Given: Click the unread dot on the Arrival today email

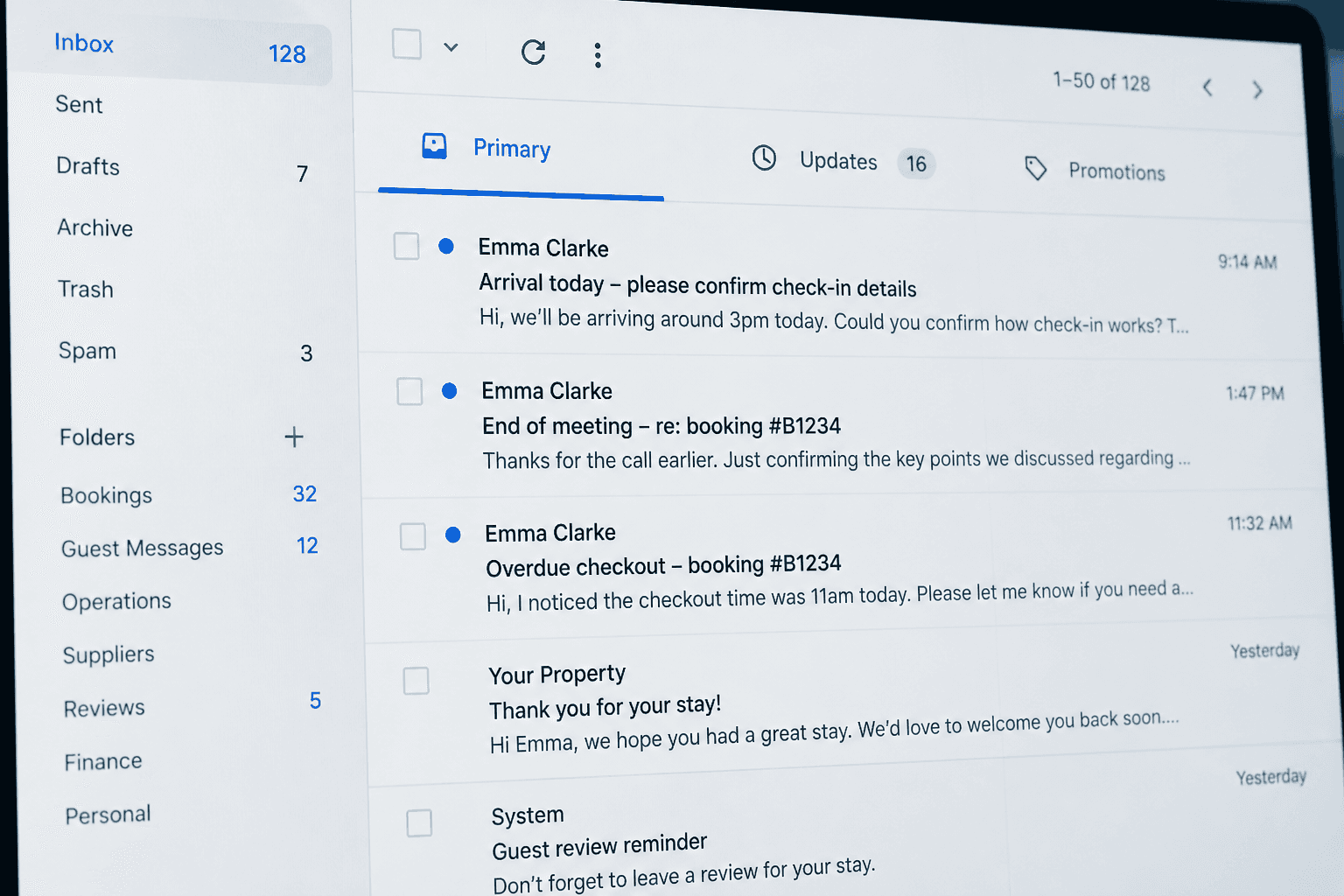Looking at the screenshot, I should (x=446, y=246).
